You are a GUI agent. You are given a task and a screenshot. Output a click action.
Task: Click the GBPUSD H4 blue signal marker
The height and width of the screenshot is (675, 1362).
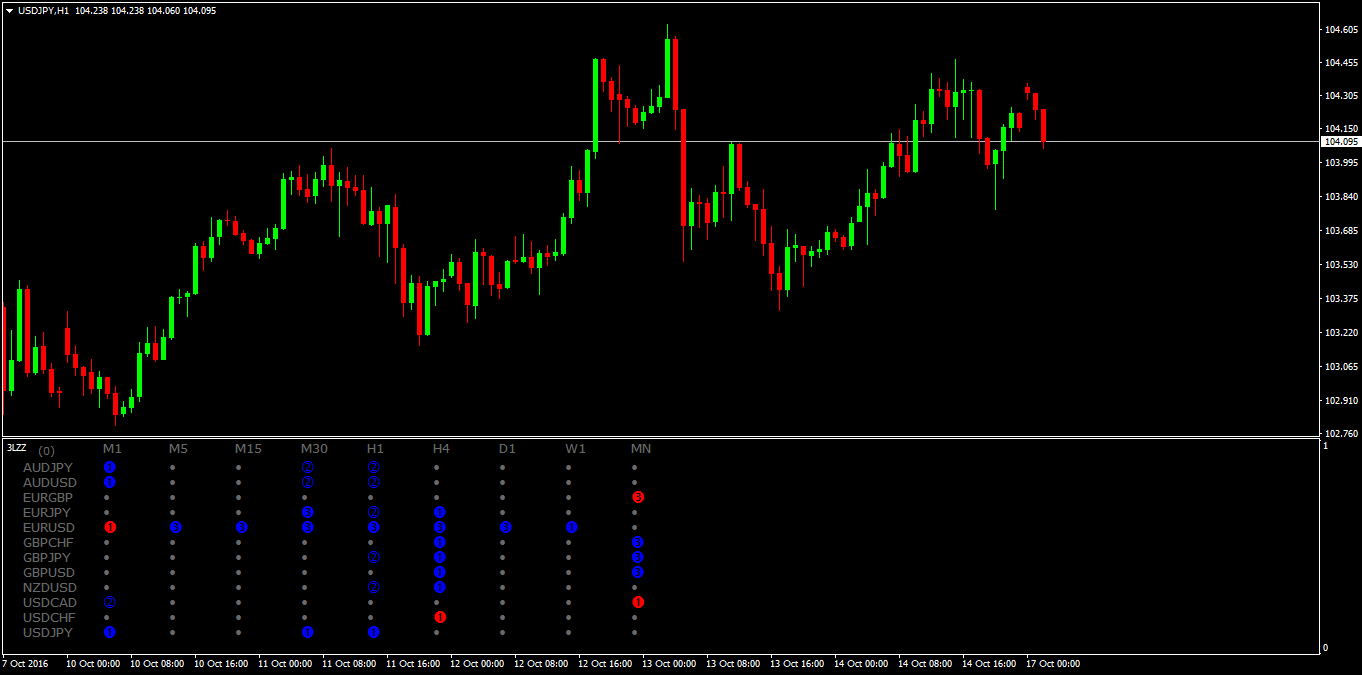pyautogui.click(x=440, y=572)
